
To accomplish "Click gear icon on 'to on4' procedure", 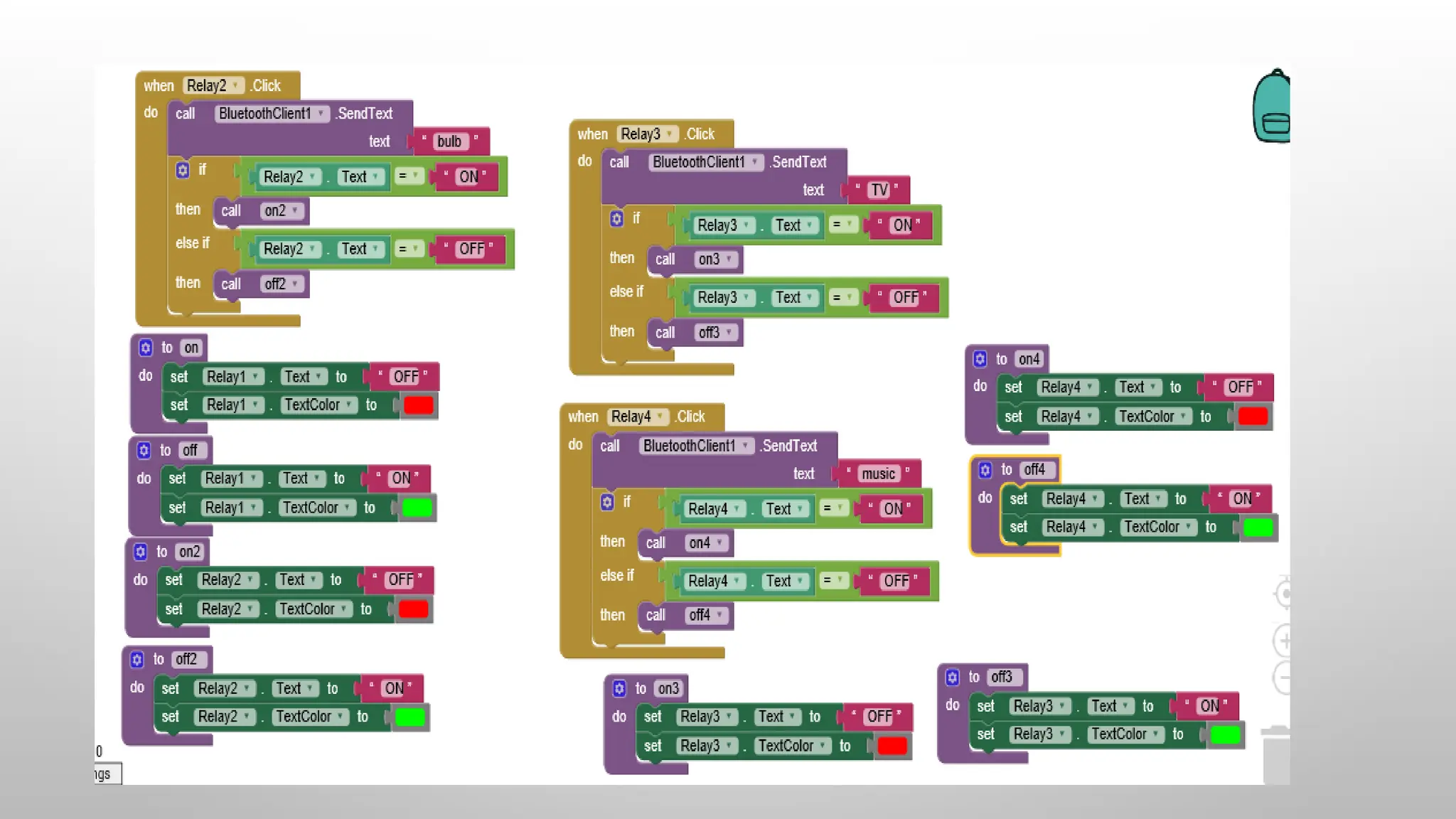I will (980, 359).
